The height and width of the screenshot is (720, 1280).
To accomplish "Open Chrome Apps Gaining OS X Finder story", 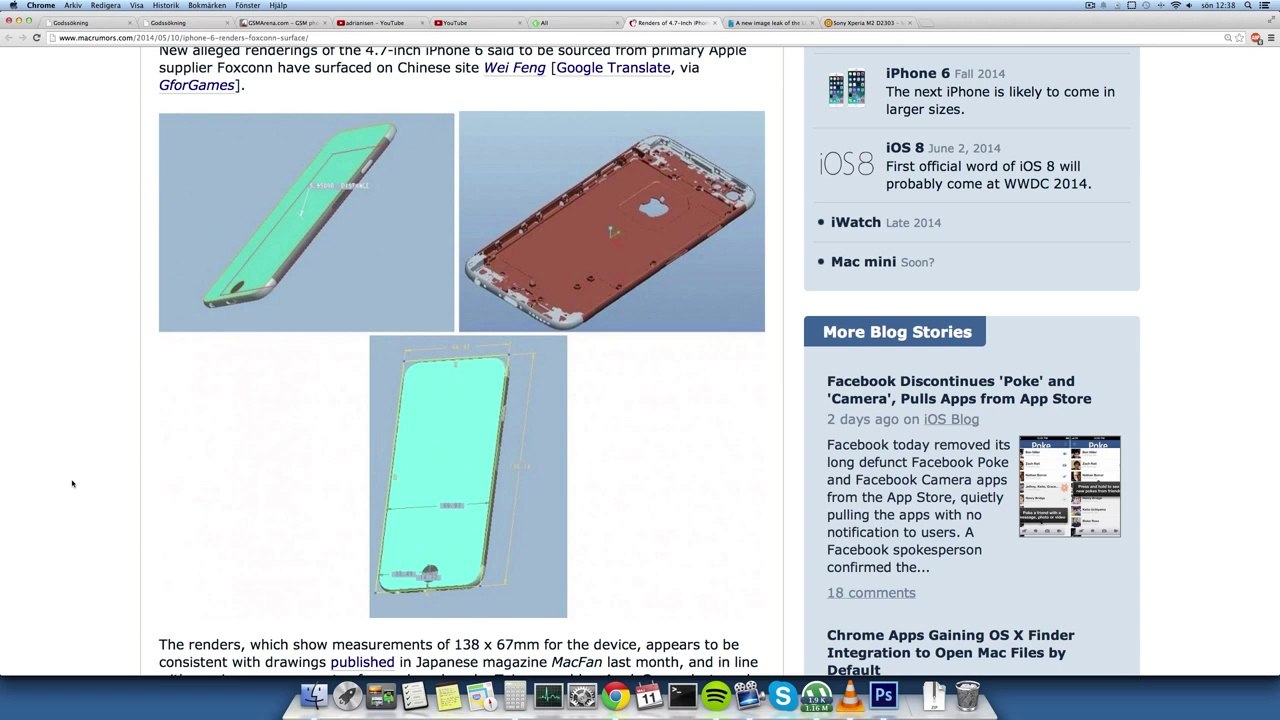I will pos(951,652).
